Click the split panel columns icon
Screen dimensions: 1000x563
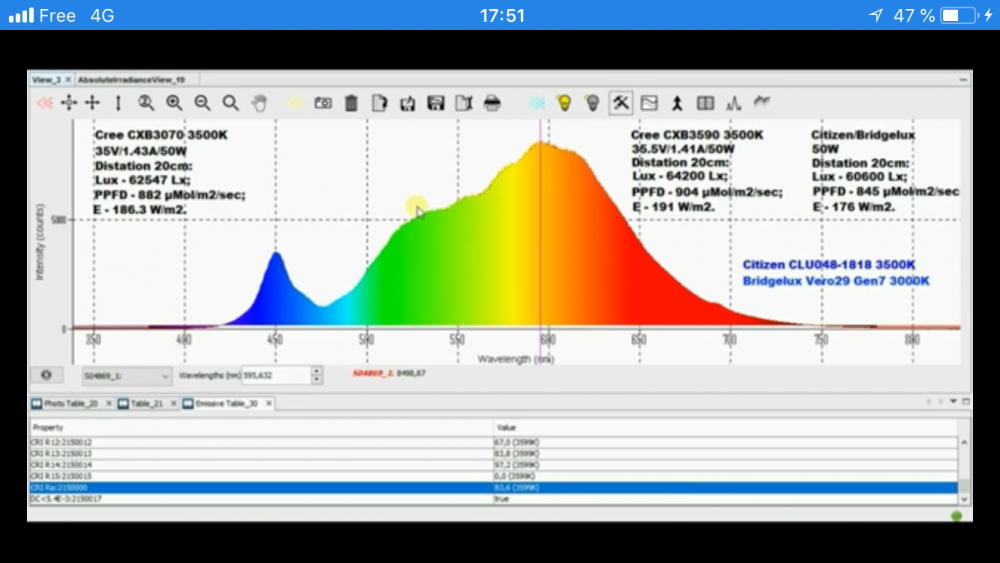coord(705,103)
